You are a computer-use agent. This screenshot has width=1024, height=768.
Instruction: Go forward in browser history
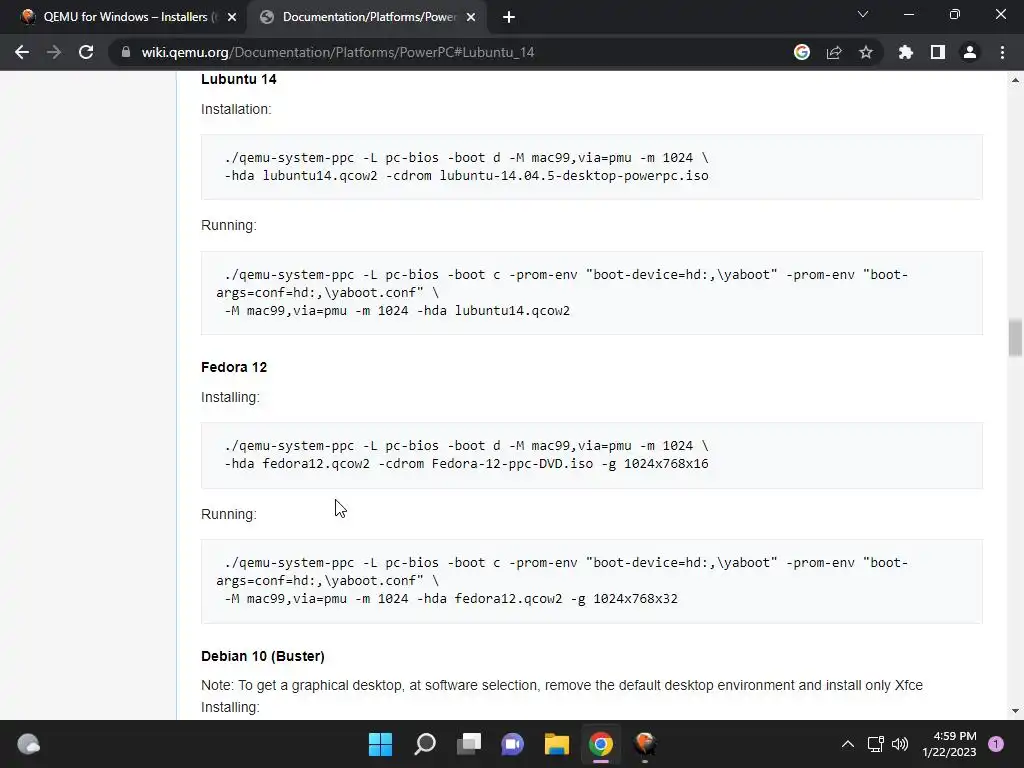[54, 52]
